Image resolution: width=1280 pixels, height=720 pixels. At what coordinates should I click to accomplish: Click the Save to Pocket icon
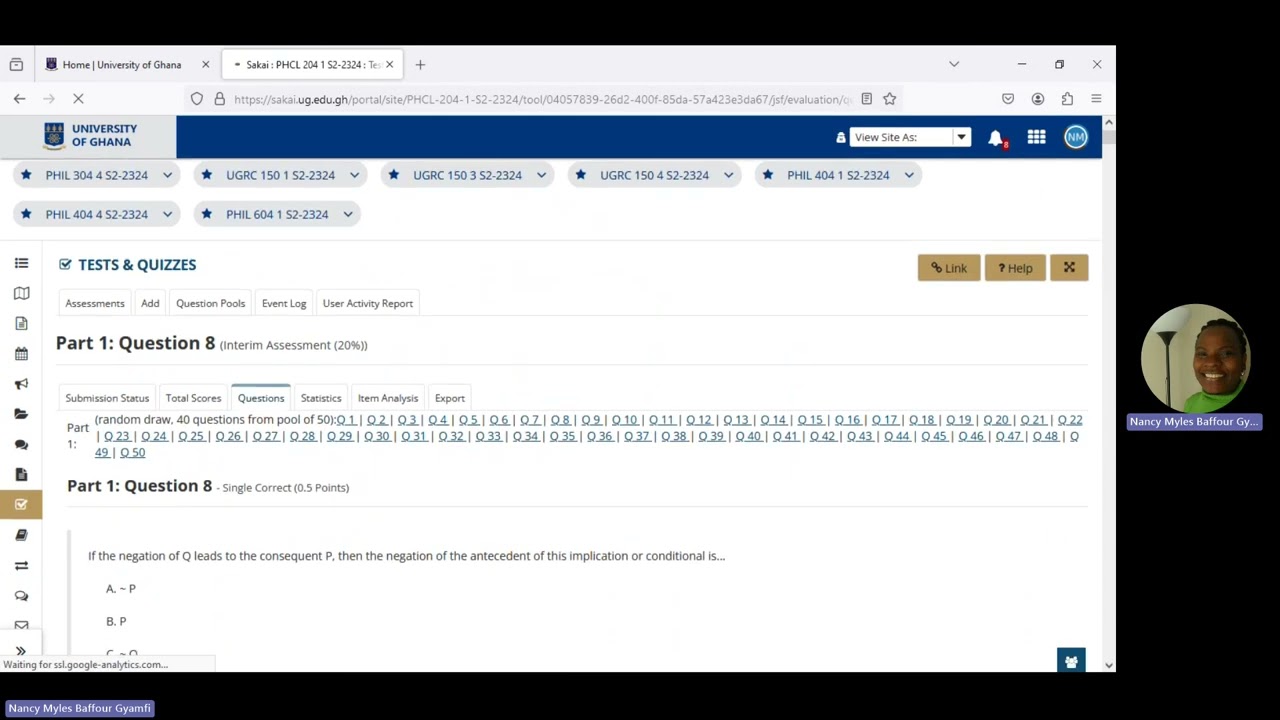1008,99
